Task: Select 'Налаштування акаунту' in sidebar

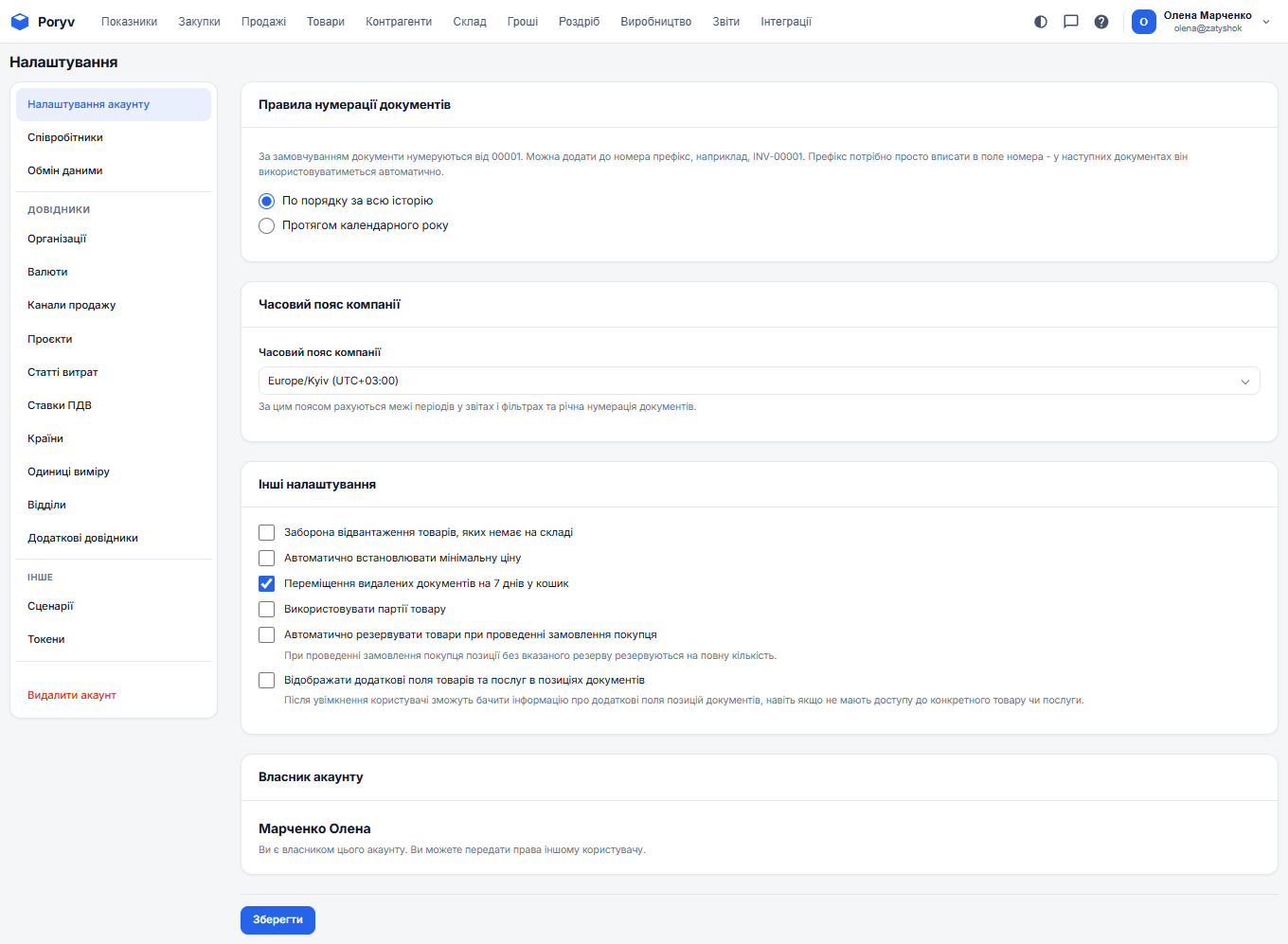Action: 114,104
